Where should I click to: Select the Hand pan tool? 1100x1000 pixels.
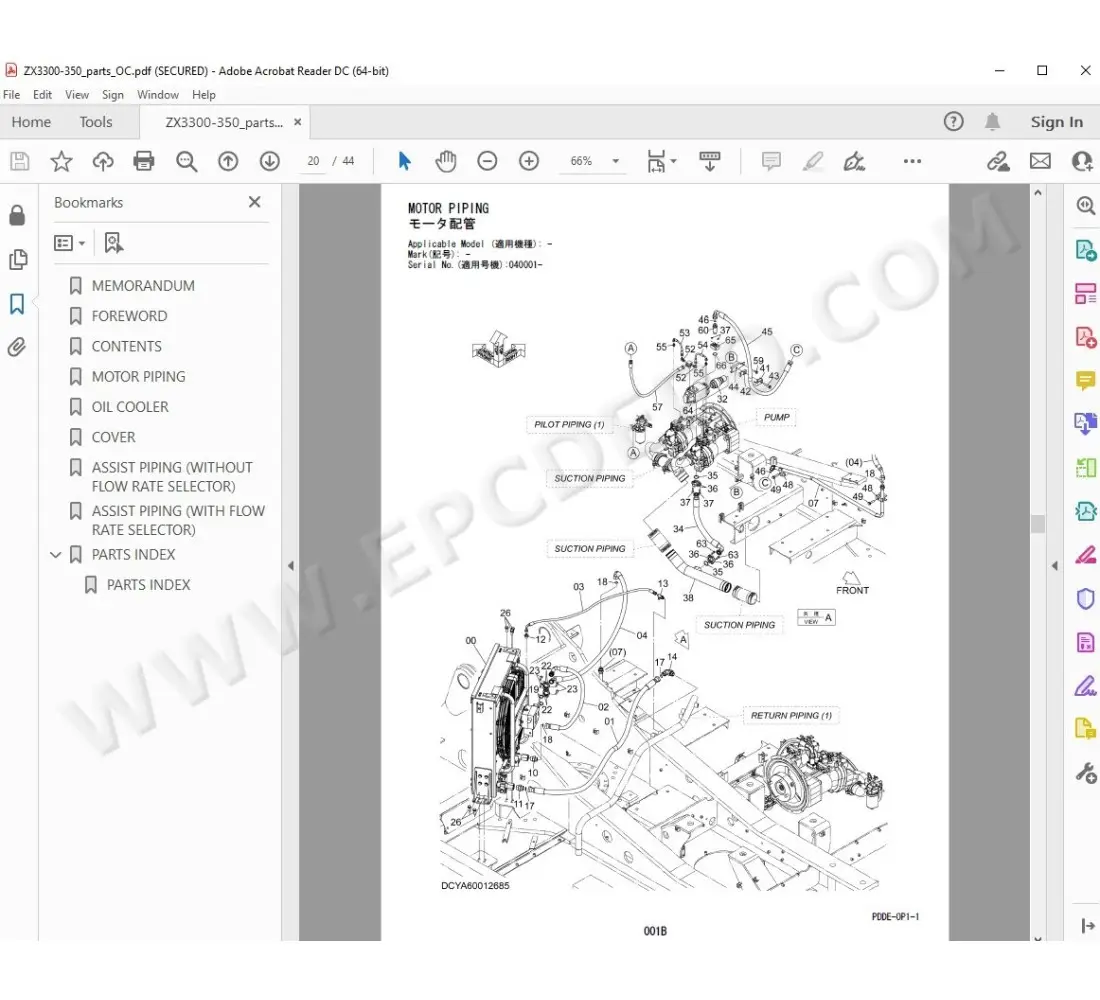445,161
